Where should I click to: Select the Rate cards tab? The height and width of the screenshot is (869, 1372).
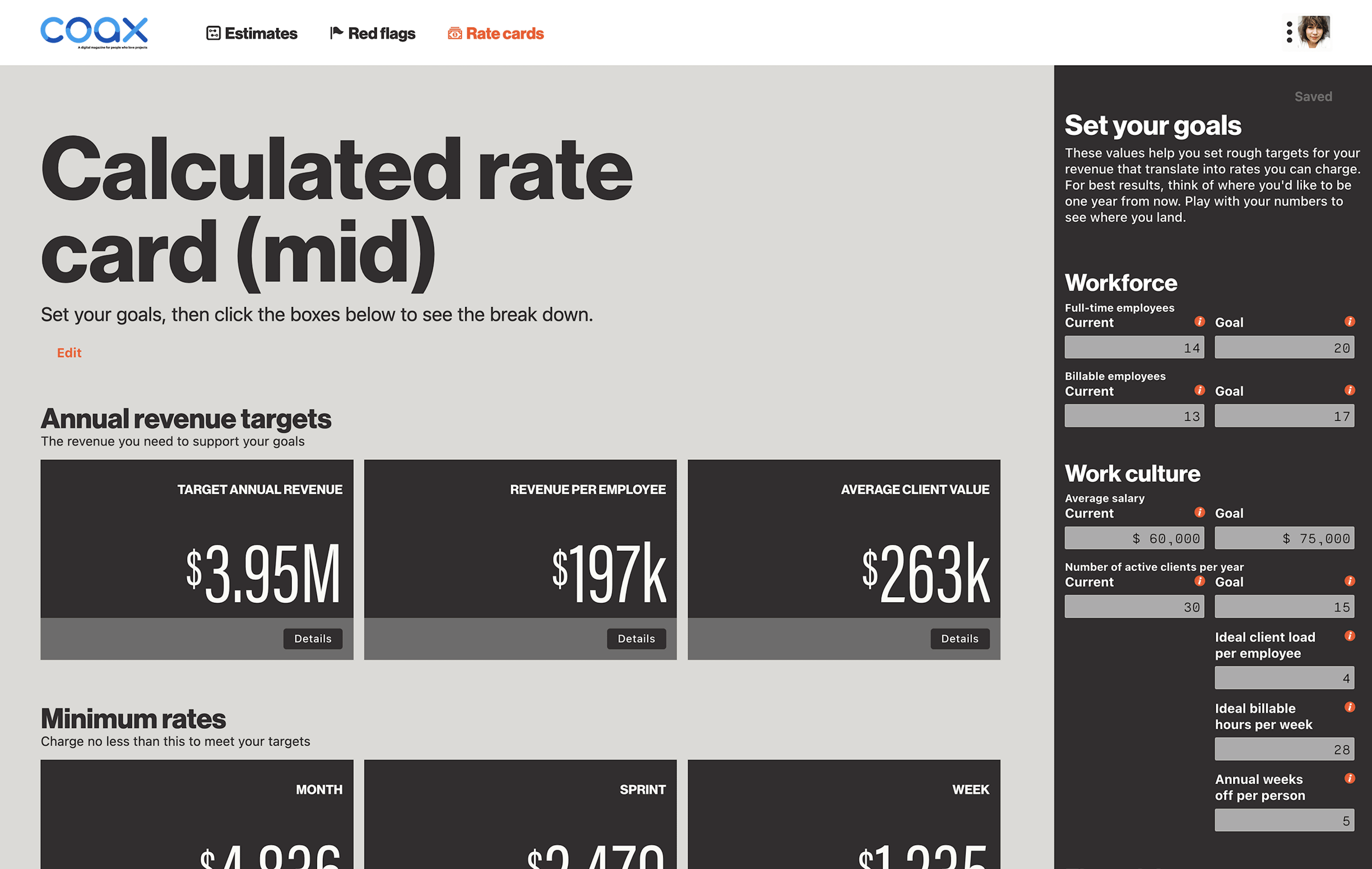point(496,33)
